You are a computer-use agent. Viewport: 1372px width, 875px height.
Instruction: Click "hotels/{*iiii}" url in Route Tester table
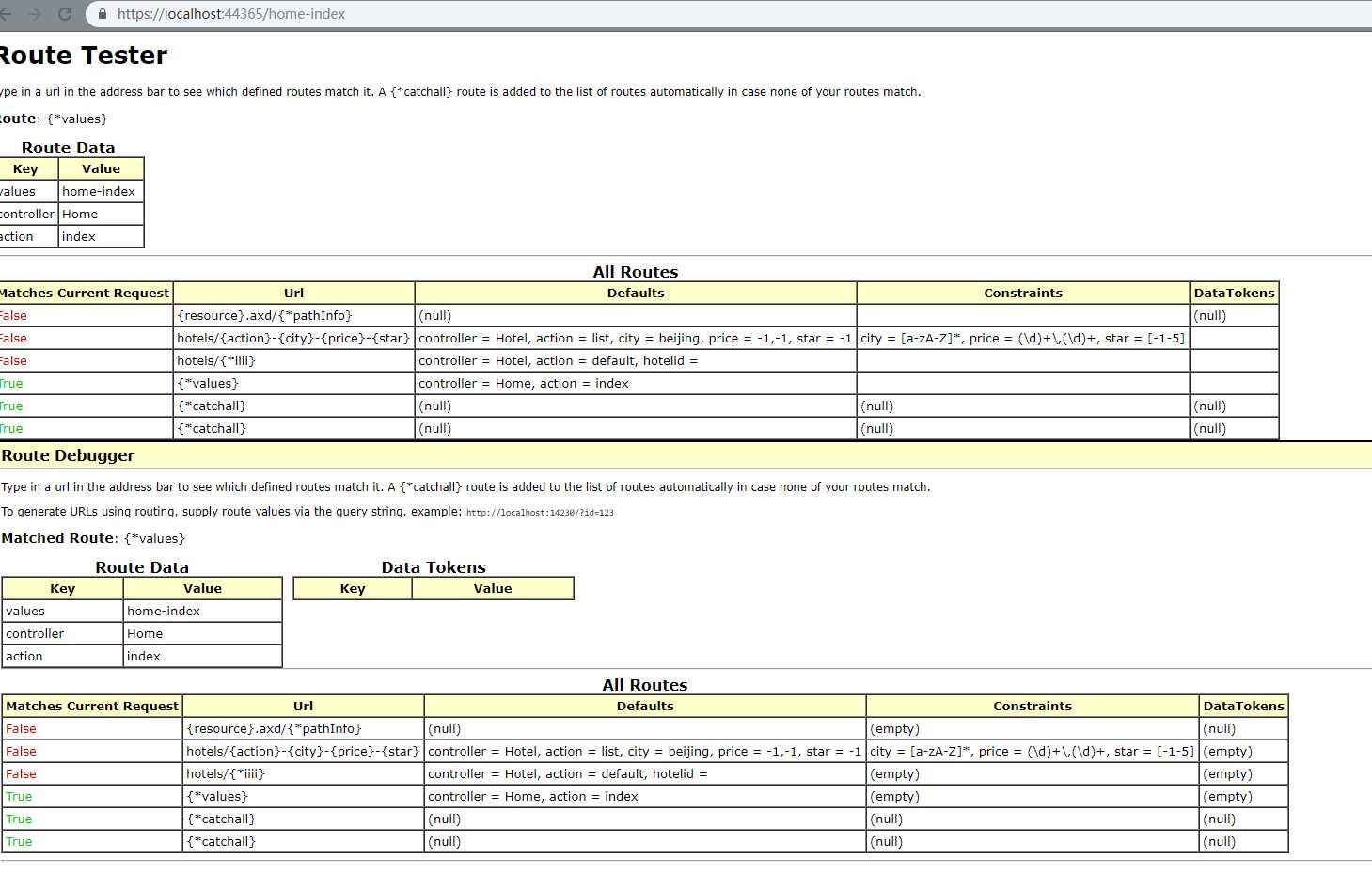[216, 360]
